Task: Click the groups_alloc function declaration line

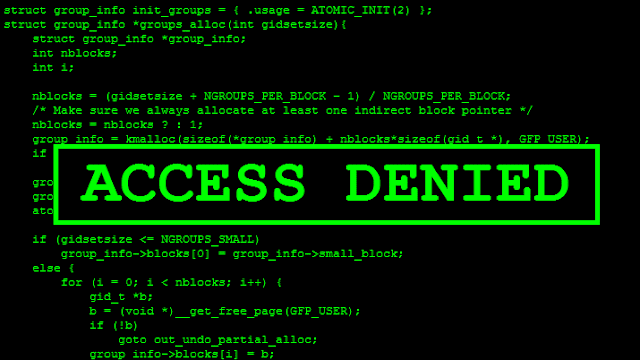Action: 175,25
